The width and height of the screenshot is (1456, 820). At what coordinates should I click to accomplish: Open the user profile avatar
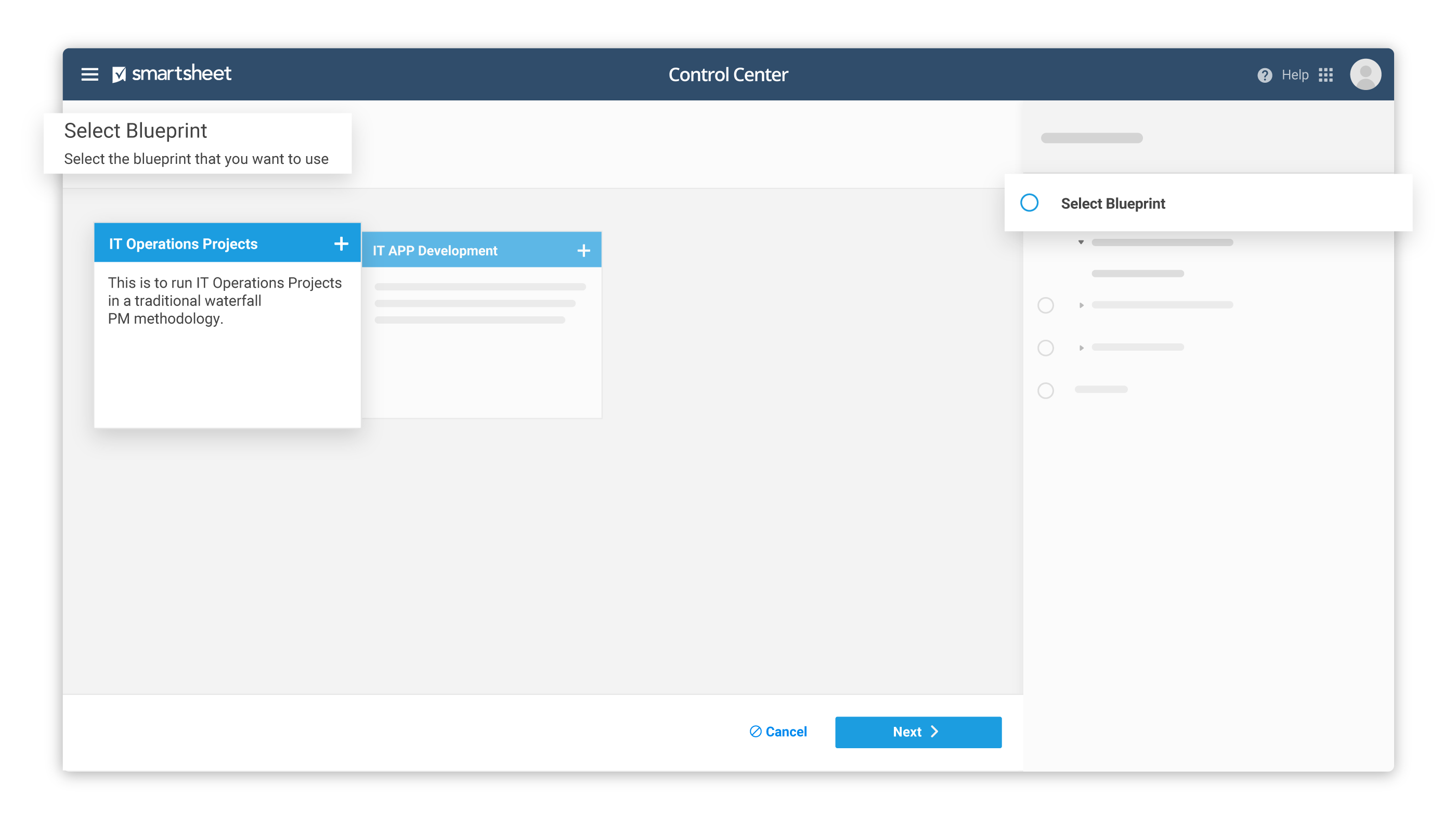pos(1365,74)
